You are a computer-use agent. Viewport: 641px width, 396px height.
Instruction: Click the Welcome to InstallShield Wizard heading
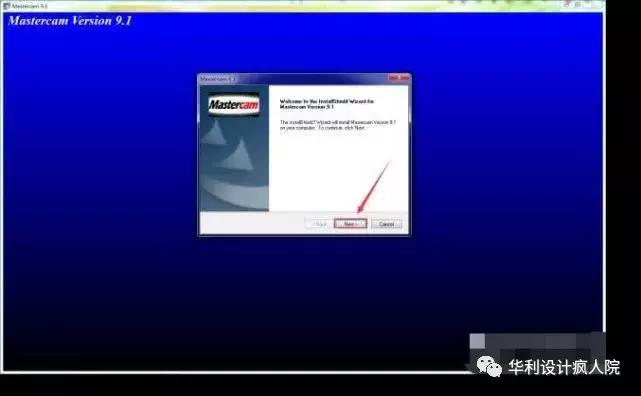(x=327, y=104)
